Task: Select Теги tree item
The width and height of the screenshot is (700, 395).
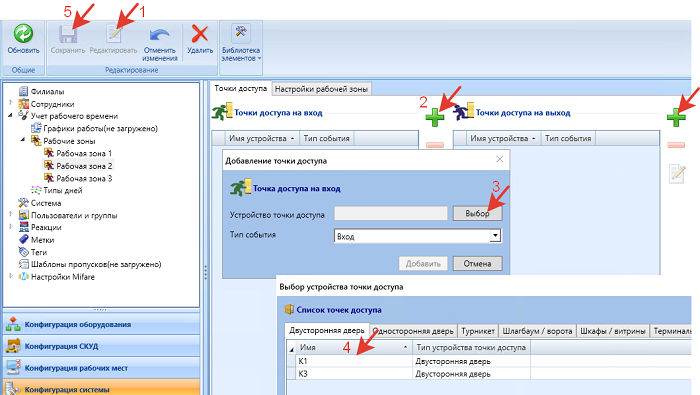Action: pos(39,252)
